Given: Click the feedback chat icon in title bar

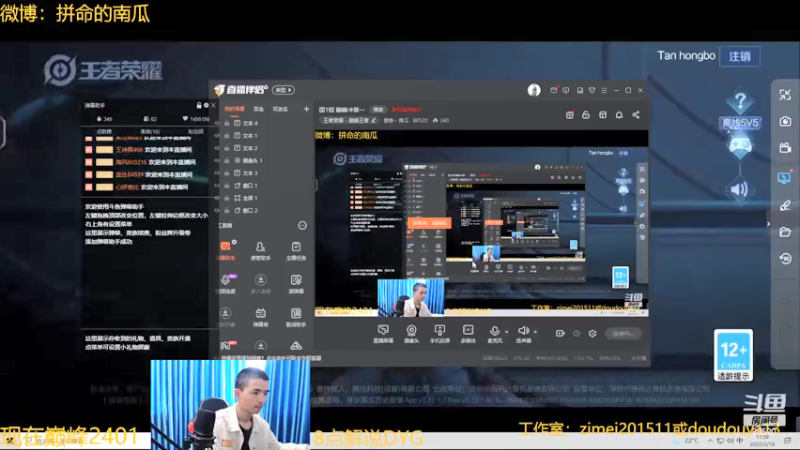Looking at the screenshot, I should coord(566,90).
